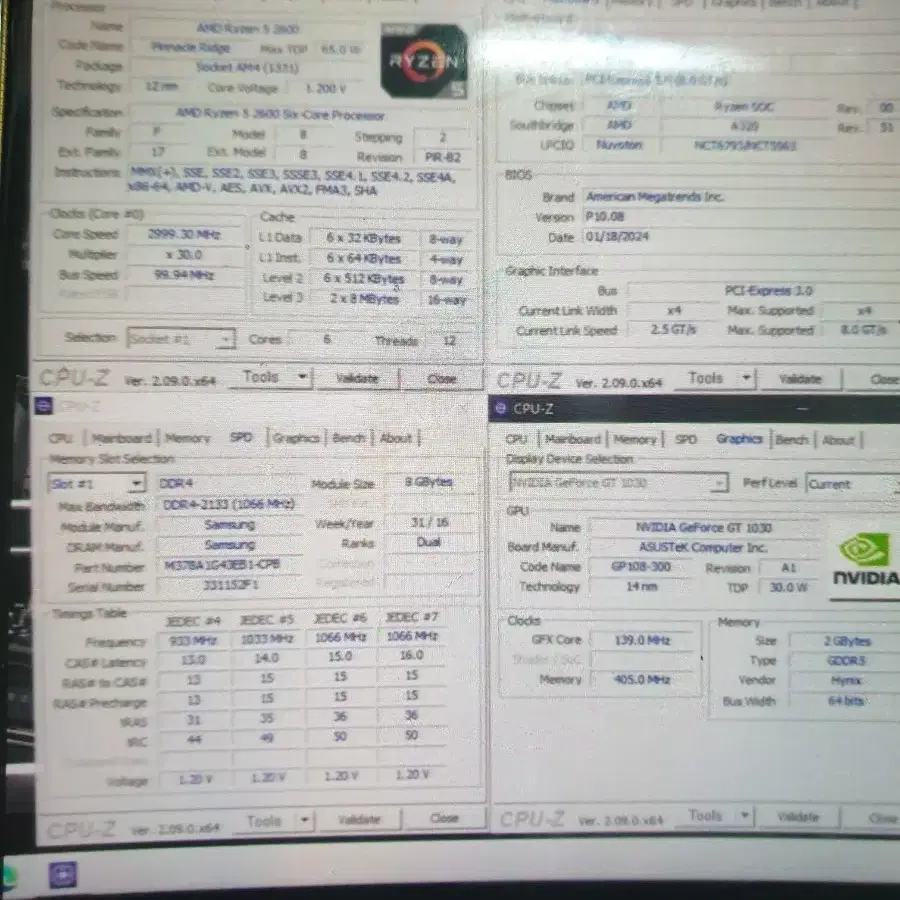The image size is (900, 900).
Task: Click the Ryzen 5 processor logo
Action: 424,61
